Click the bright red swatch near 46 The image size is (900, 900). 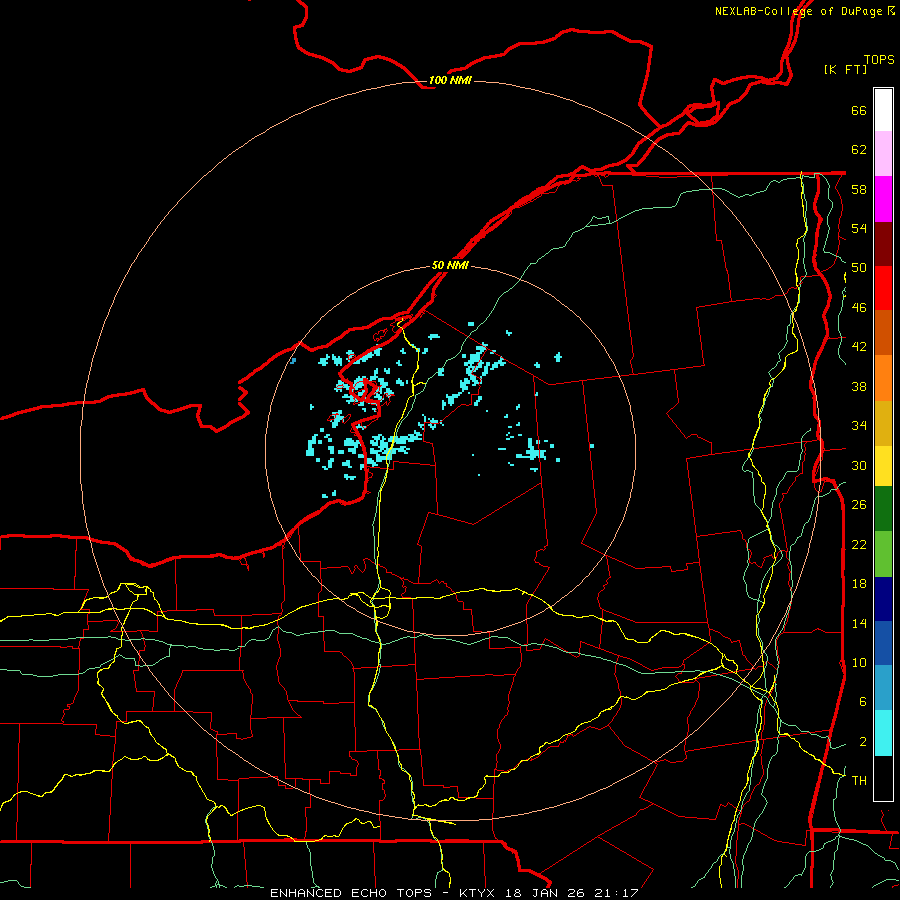coord(883,288)
